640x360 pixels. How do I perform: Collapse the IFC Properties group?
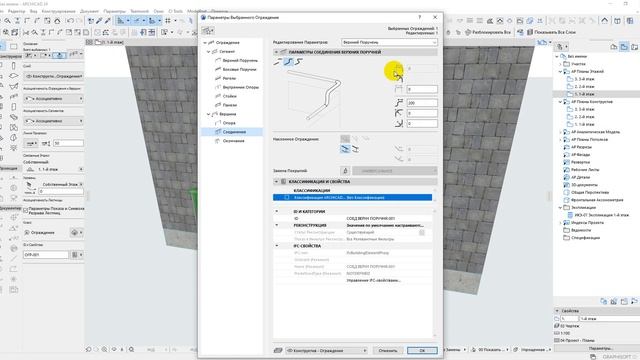click(277, 246)
